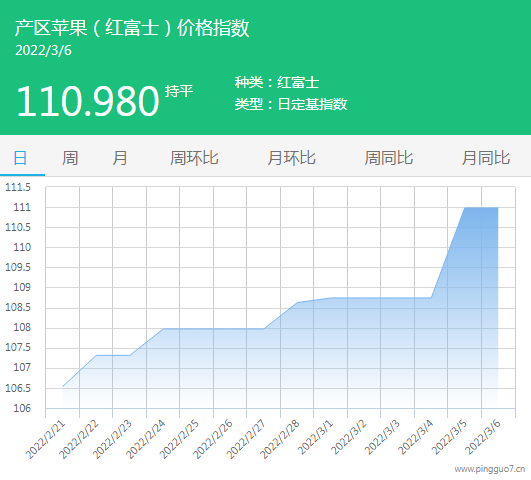Viewport: 531px width, 480px height.
Task: Click the www.pingguo7.cn watermark link
Action: pos(490,469)
